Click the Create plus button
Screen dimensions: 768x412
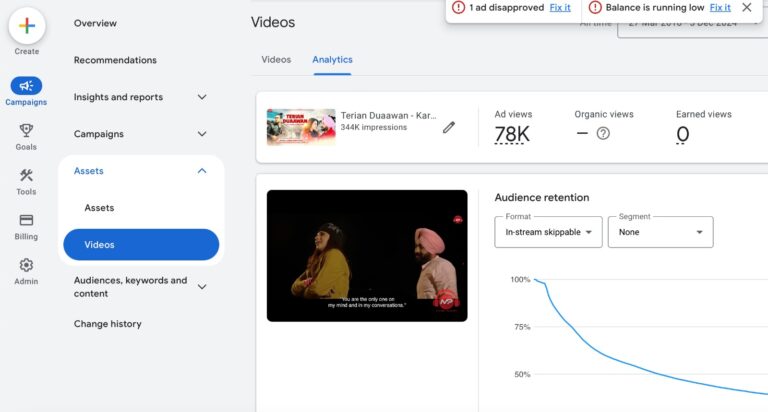[27, 25]
